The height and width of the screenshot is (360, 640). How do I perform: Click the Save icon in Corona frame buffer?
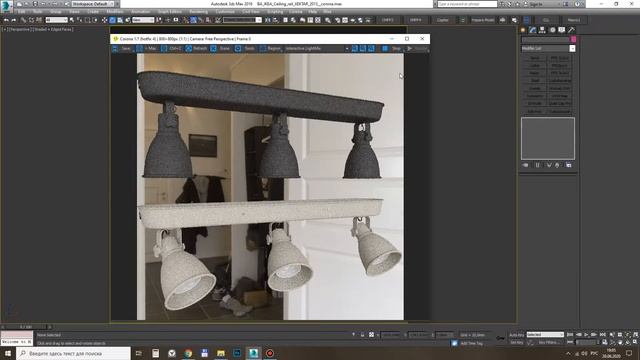(116, 49)
